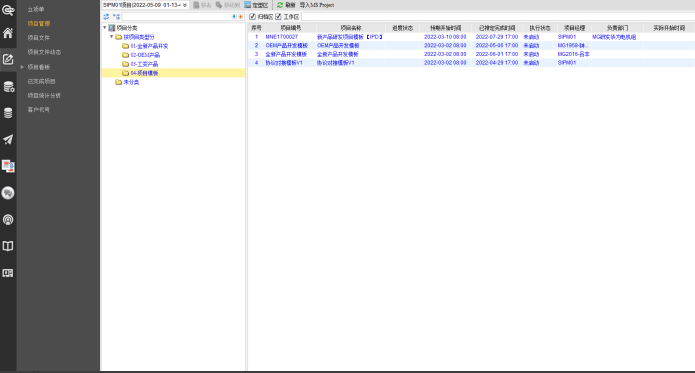
Task: Sort by 已排定完成时间 column header
Action: coord(497,28)
